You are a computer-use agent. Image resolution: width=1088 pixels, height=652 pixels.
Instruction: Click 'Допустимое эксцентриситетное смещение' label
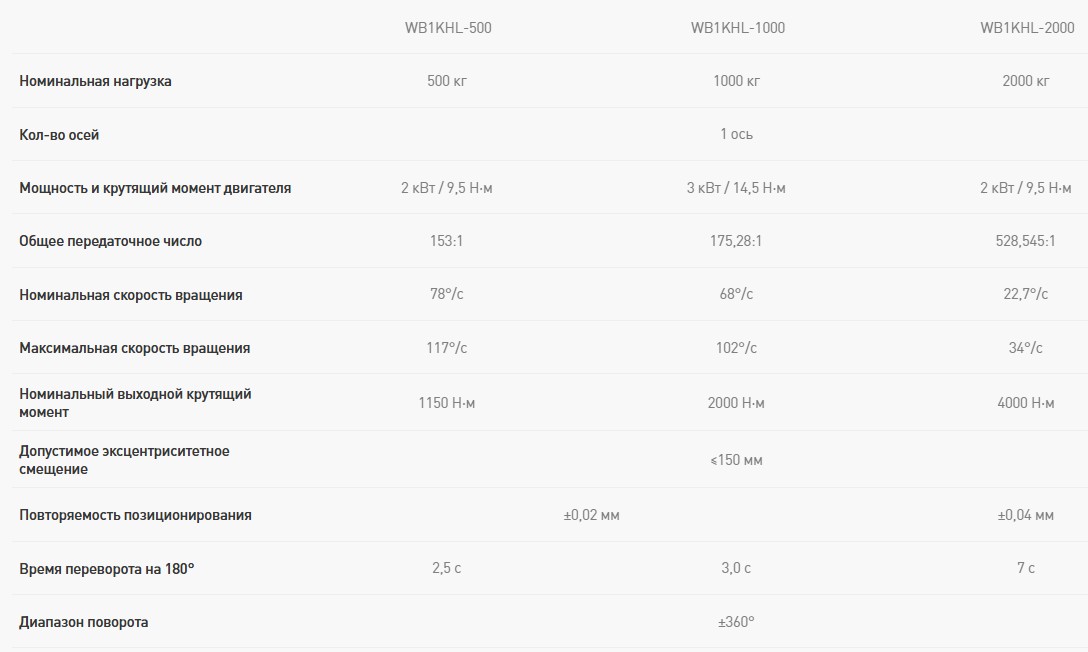pyautogui.click(x=124, y=460)
